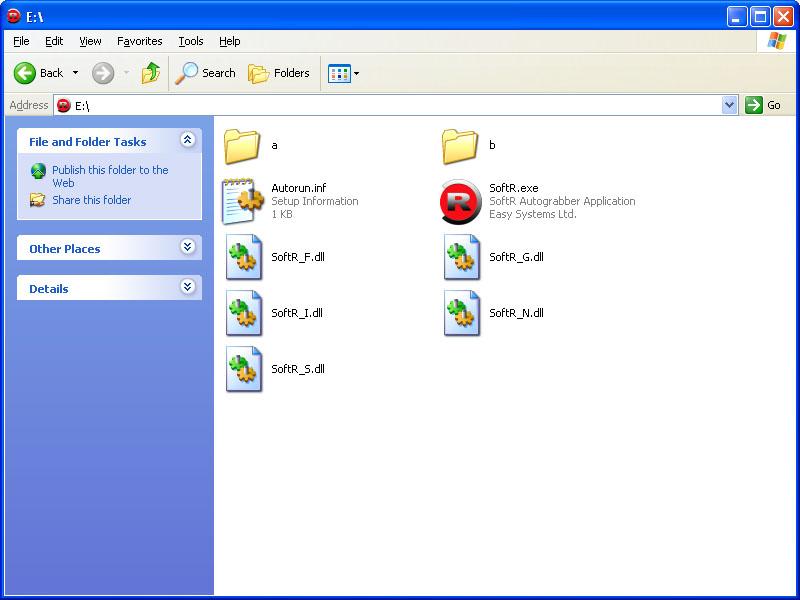The image size is (800, 600).
Task: Open the Edit menu
Action: (x=54, y=41)
